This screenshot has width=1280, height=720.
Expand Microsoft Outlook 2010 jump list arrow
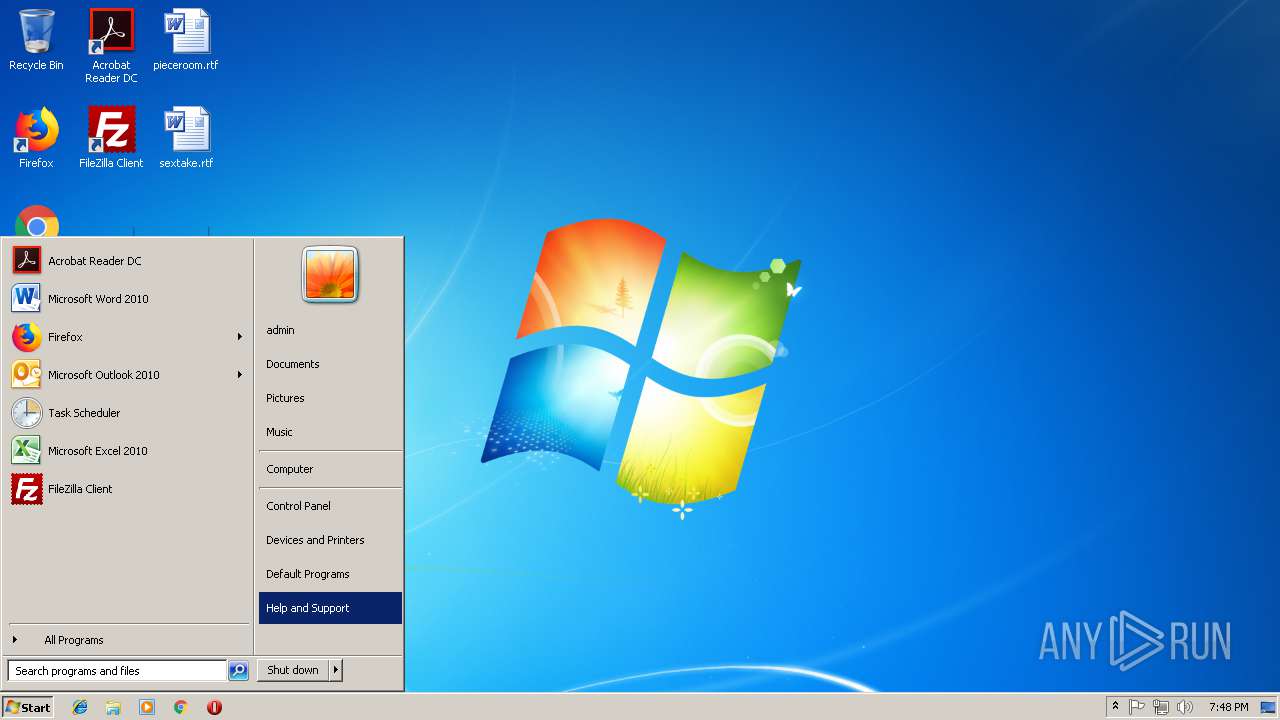(x=240, y=375)
